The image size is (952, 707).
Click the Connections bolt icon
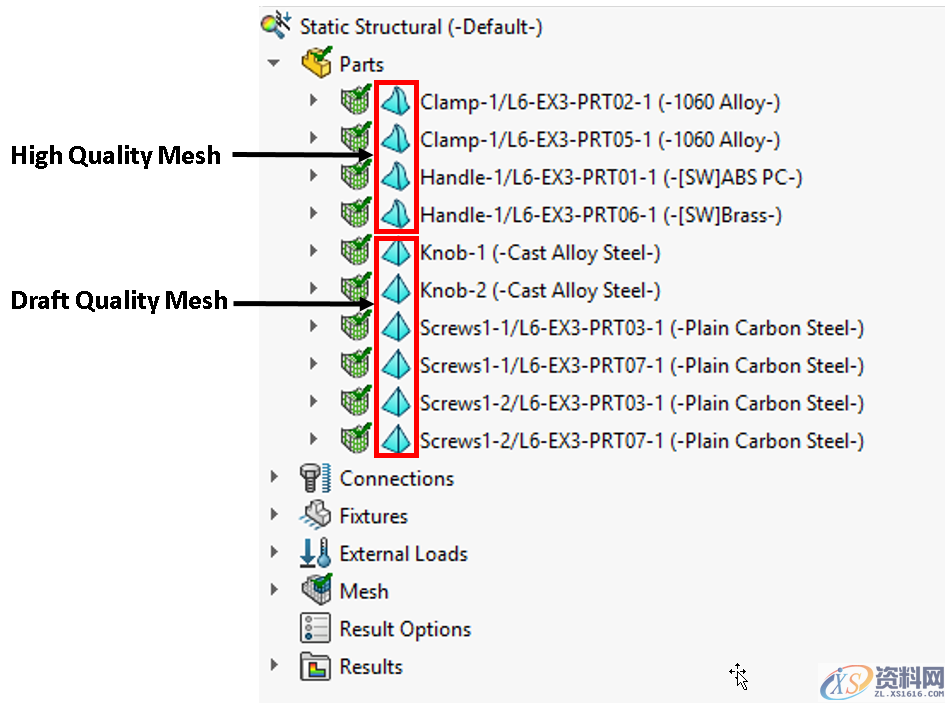pyautogui.click(x=316, y=477)
